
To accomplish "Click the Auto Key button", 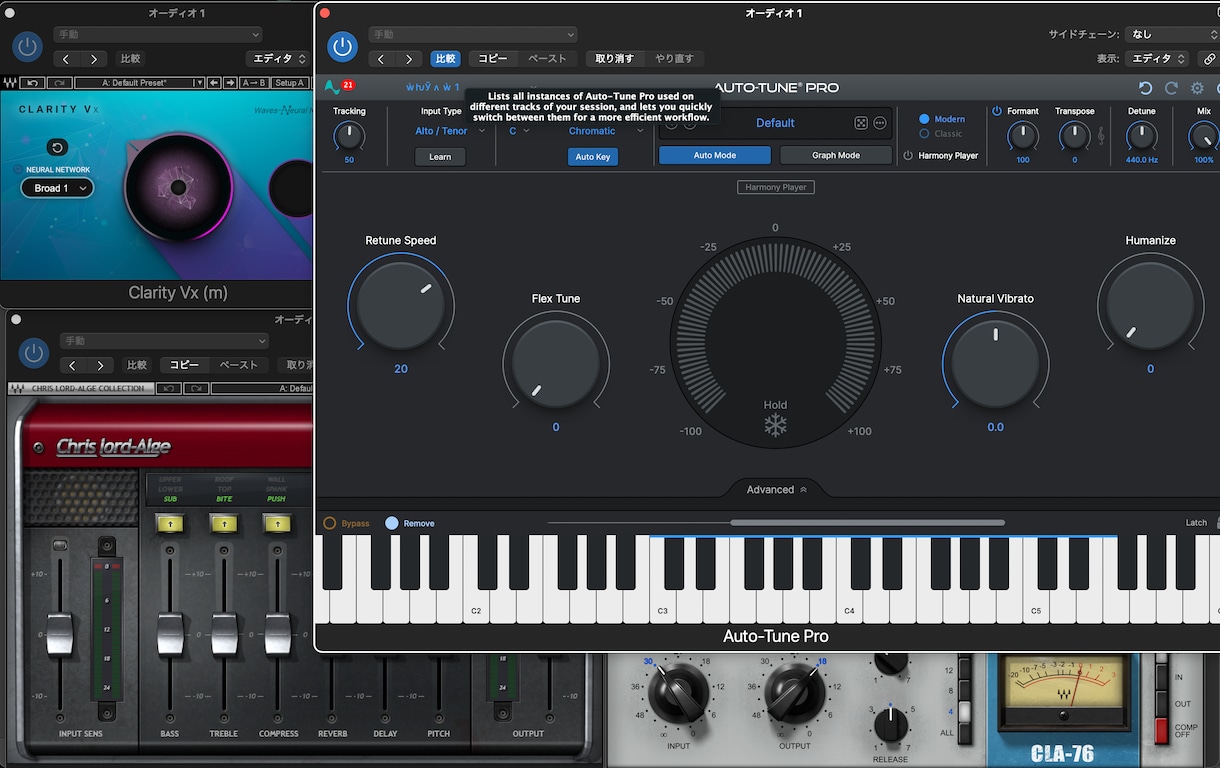I will 593,157.
